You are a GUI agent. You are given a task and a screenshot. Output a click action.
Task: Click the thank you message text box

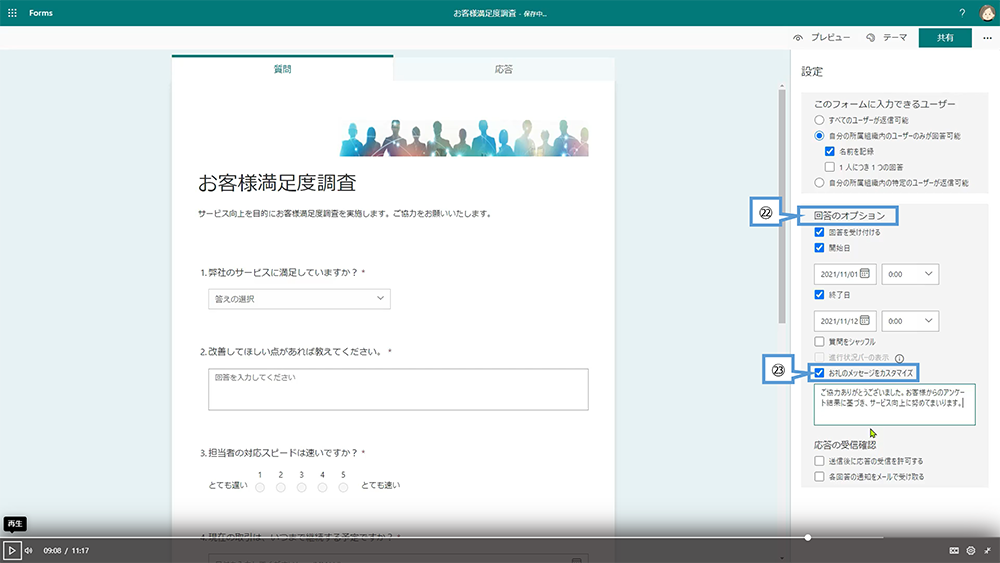point(894,404)
